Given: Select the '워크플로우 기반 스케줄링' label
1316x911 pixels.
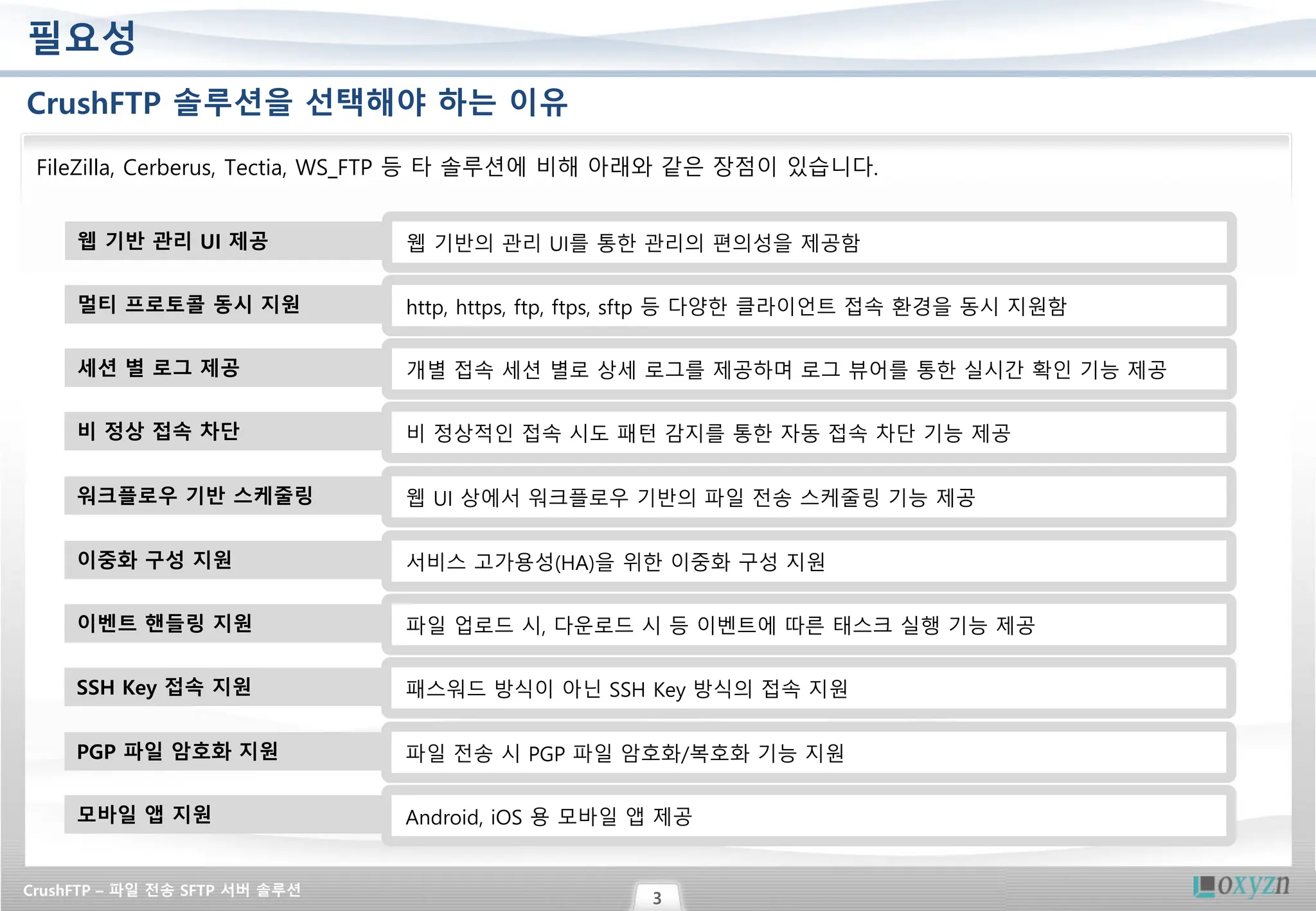Looking at the screenshot, I should point(195,495).
